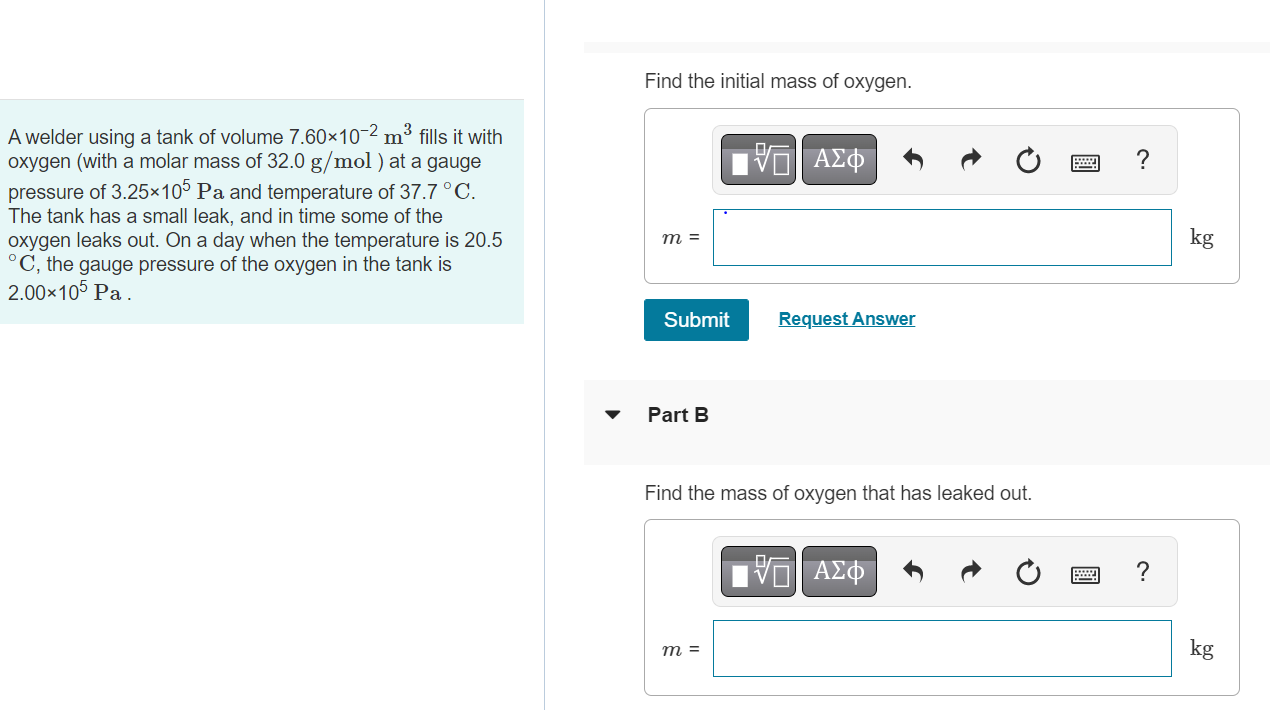
Task: Redo edit in Part B answer
Action: click(x=970, y=572)
